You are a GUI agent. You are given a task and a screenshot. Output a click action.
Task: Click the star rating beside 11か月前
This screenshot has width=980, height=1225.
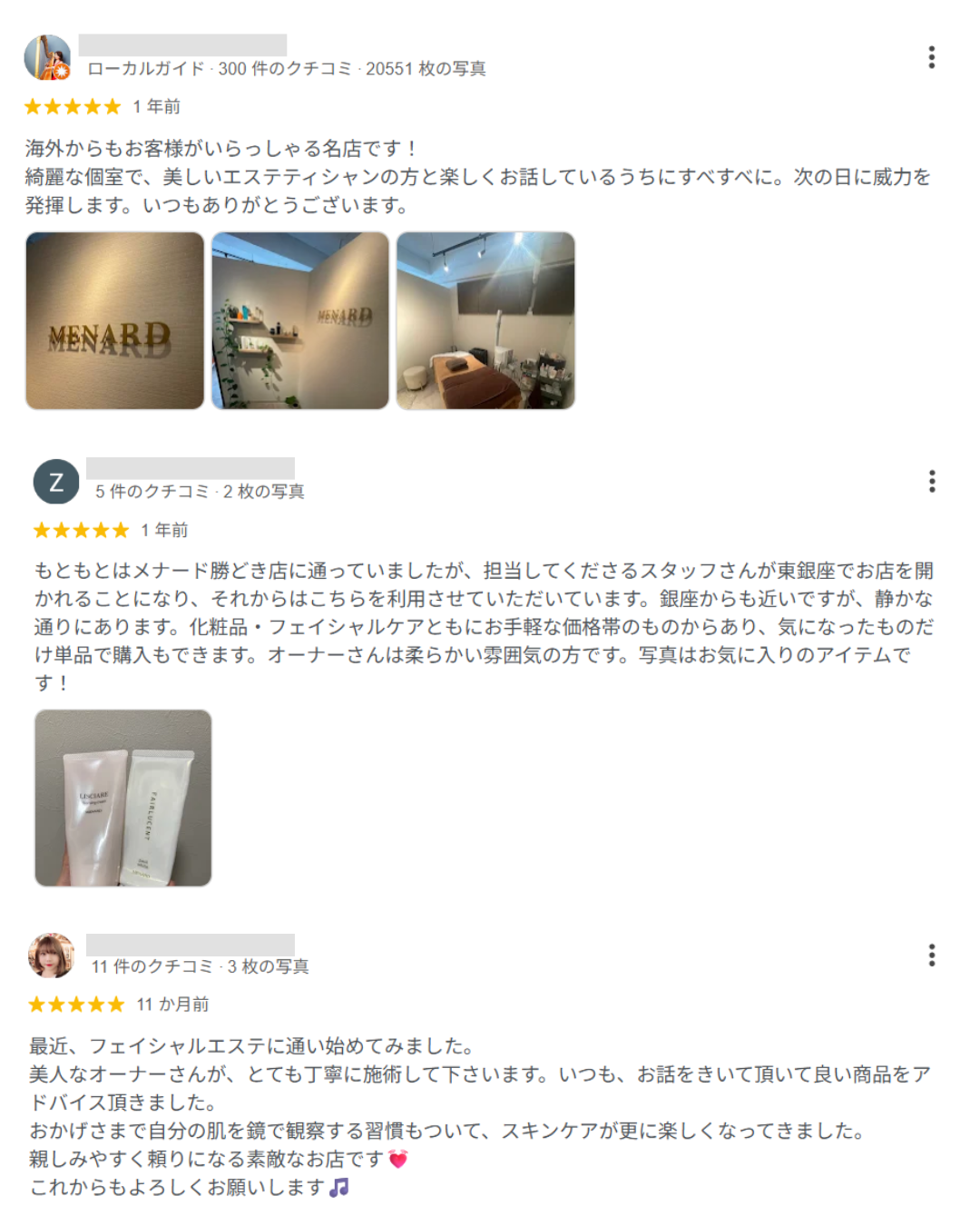[x=76, y=1004]
